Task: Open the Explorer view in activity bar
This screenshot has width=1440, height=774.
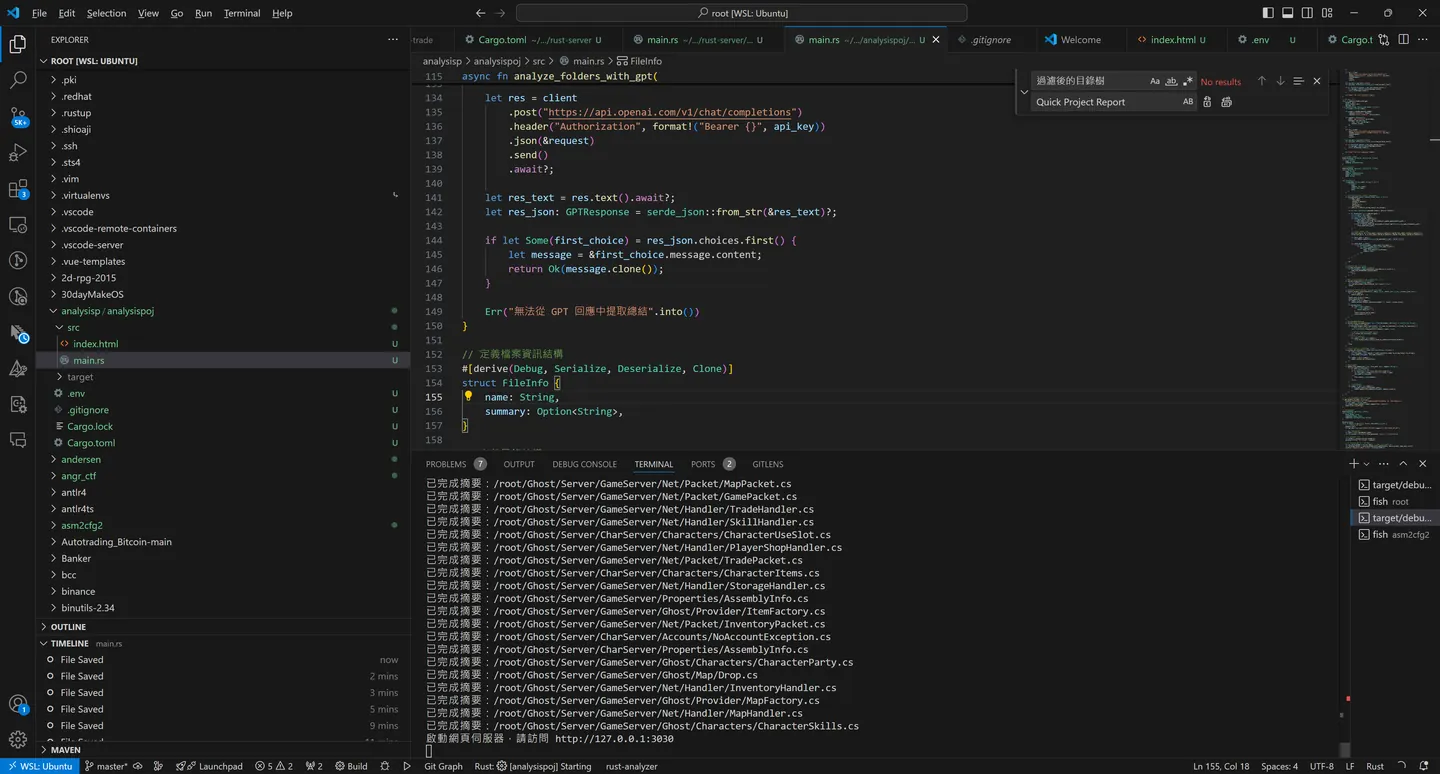Action: [x=18, y=45]
